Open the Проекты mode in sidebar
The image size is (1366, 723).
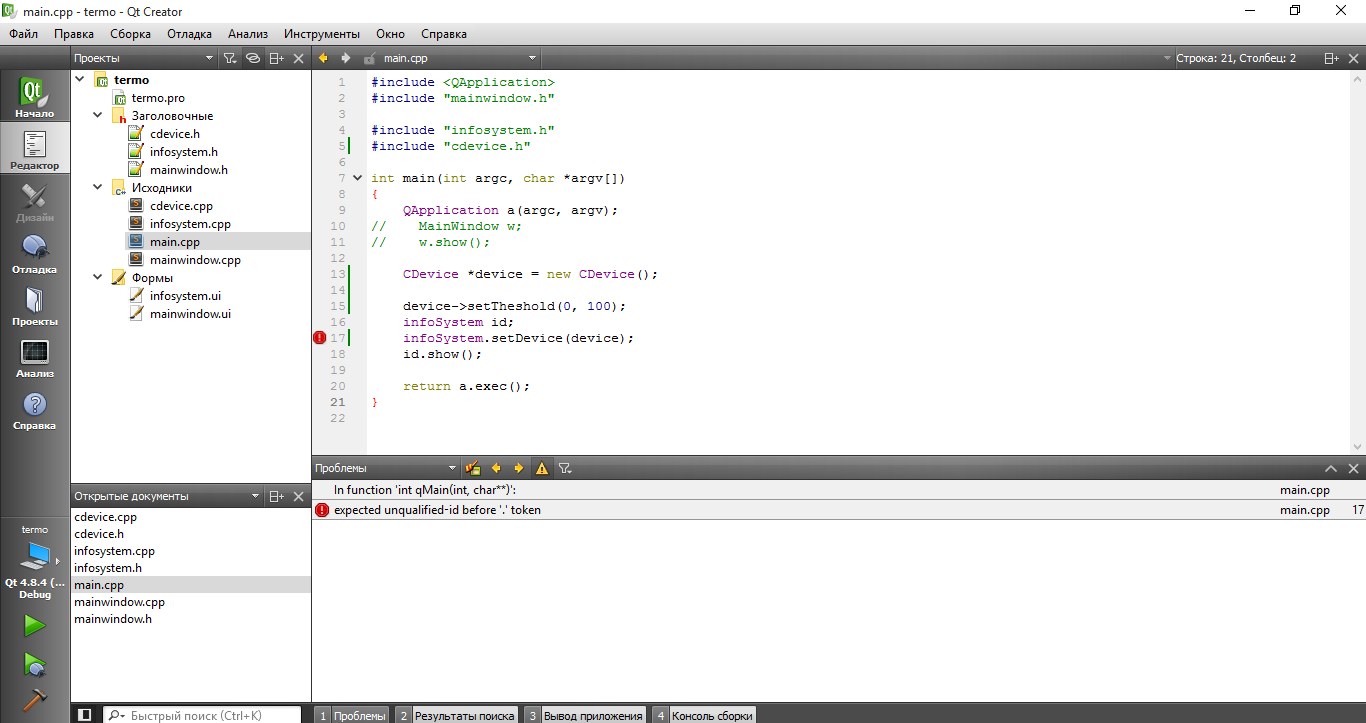pyautogui.click(x=35, y=304)
